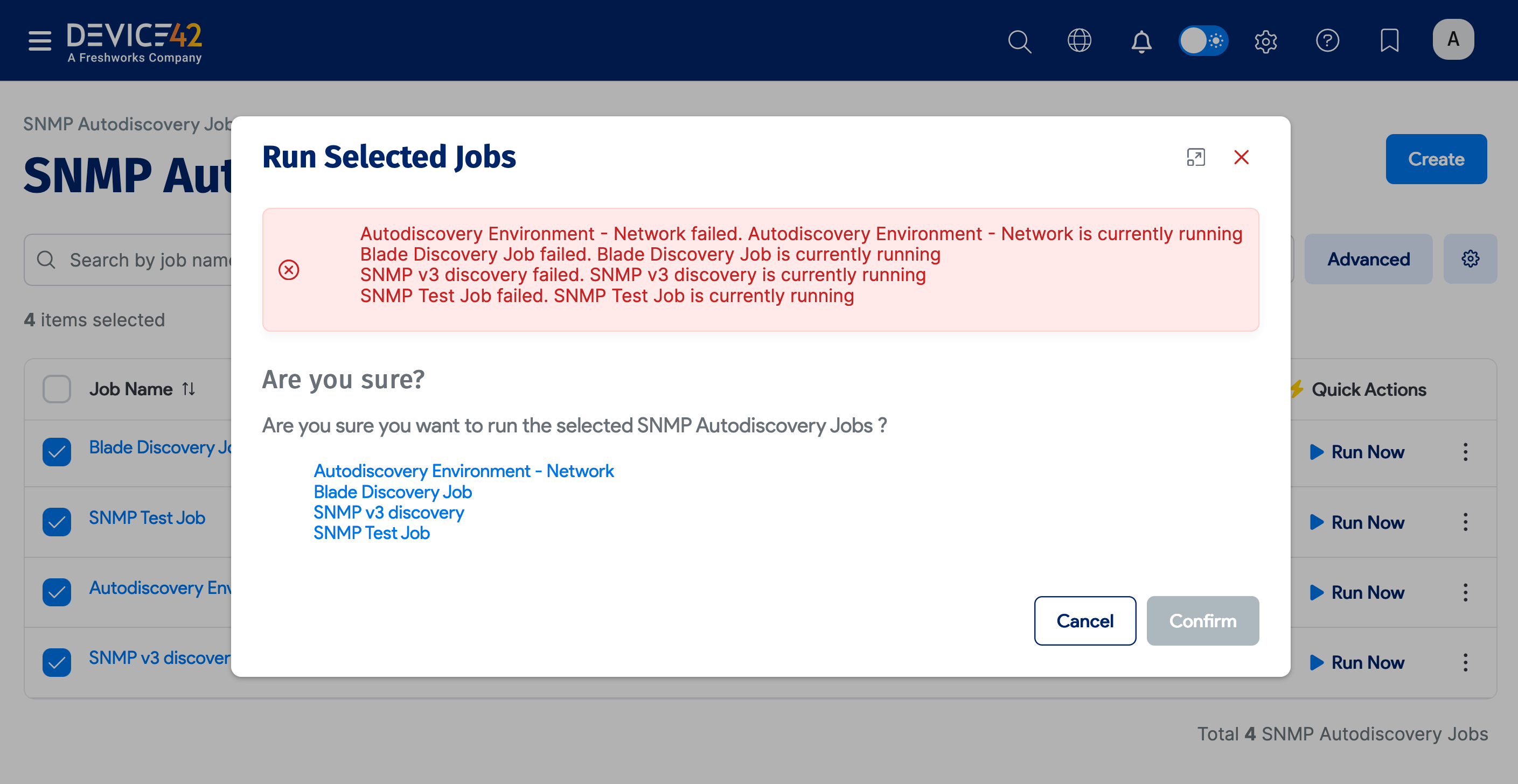The image size is (1518, 784).
Task: Toggle the select-all Job Name checkbox
Action: tap(57, 389)
